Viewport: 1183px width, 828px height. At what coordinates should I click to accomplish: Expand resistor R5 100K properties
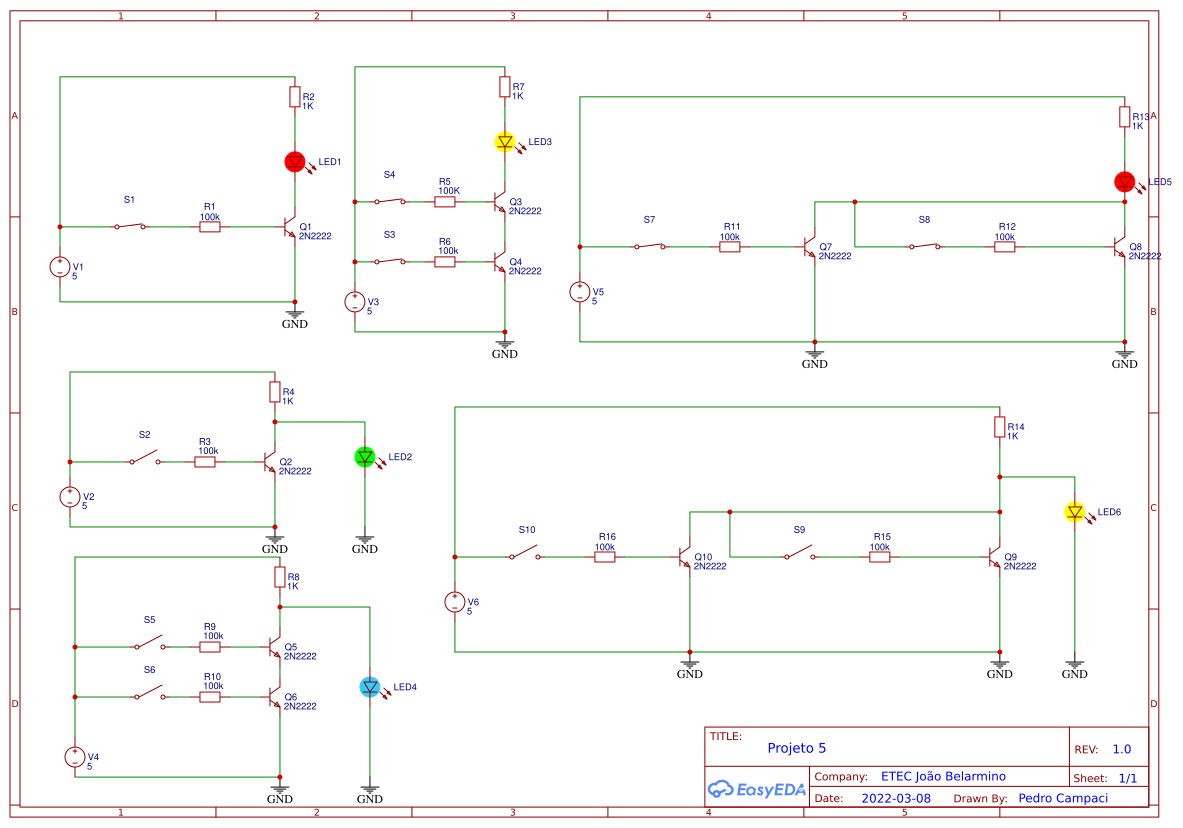point(444,200)
